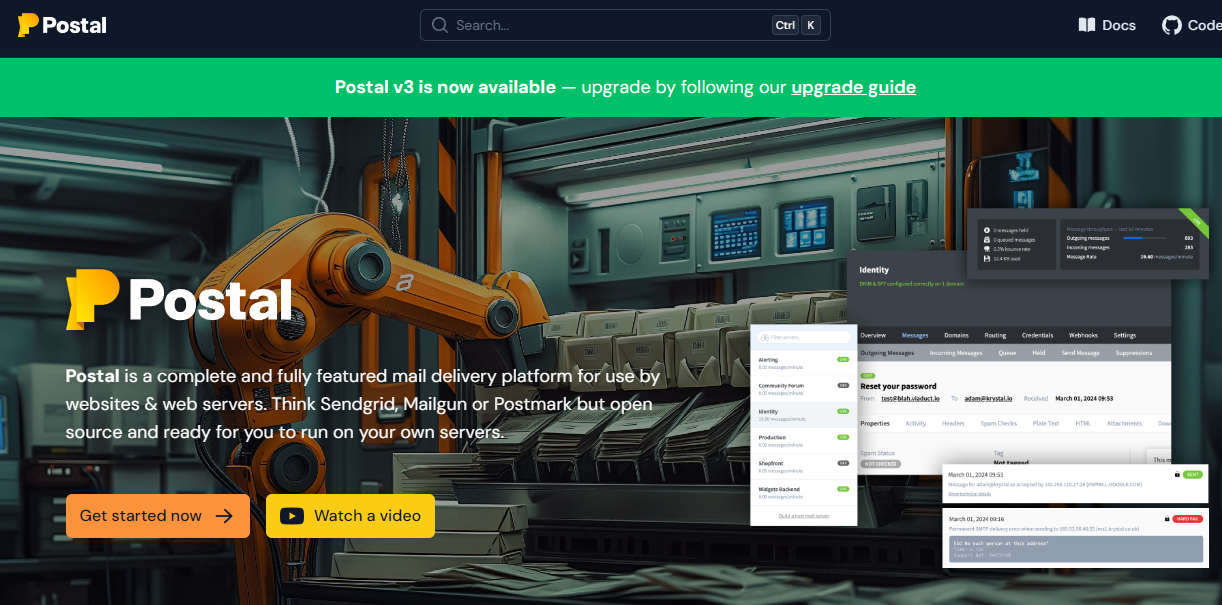
Task: Click the Watch a video button
Action: pyautogui.click(x=350, y=516)
